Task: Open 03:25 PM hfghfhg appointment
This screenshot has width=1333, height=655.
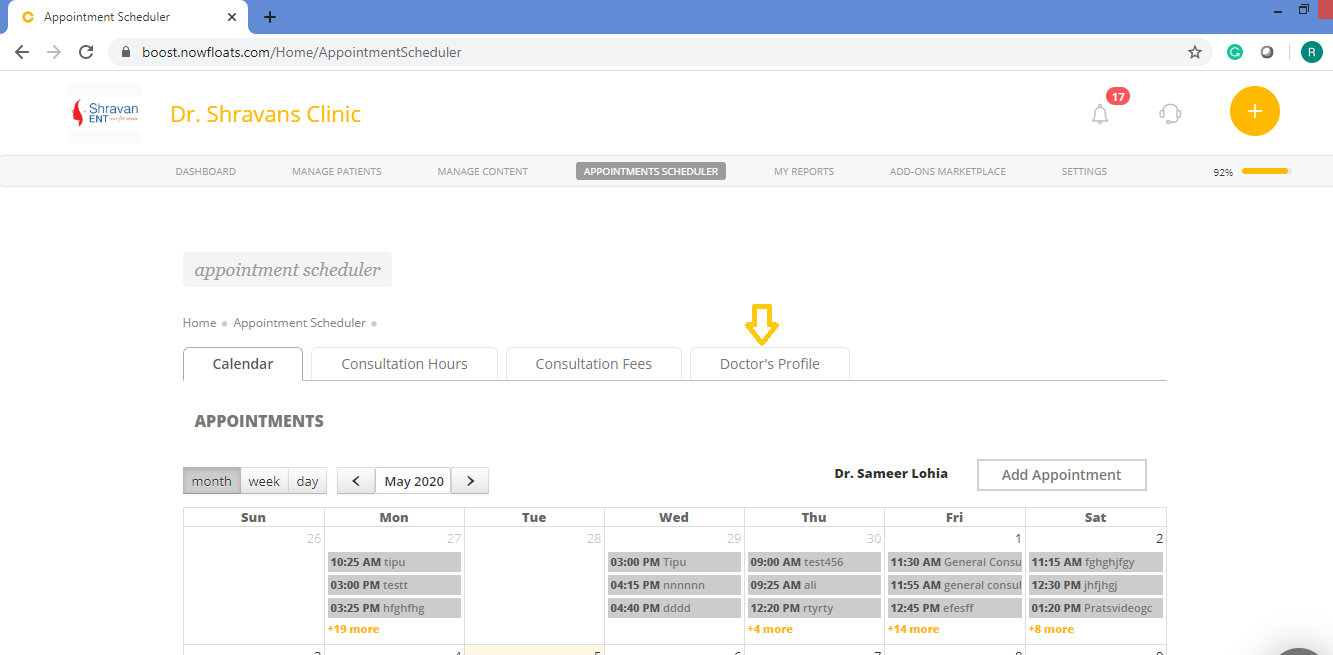Action: [394, 608]
